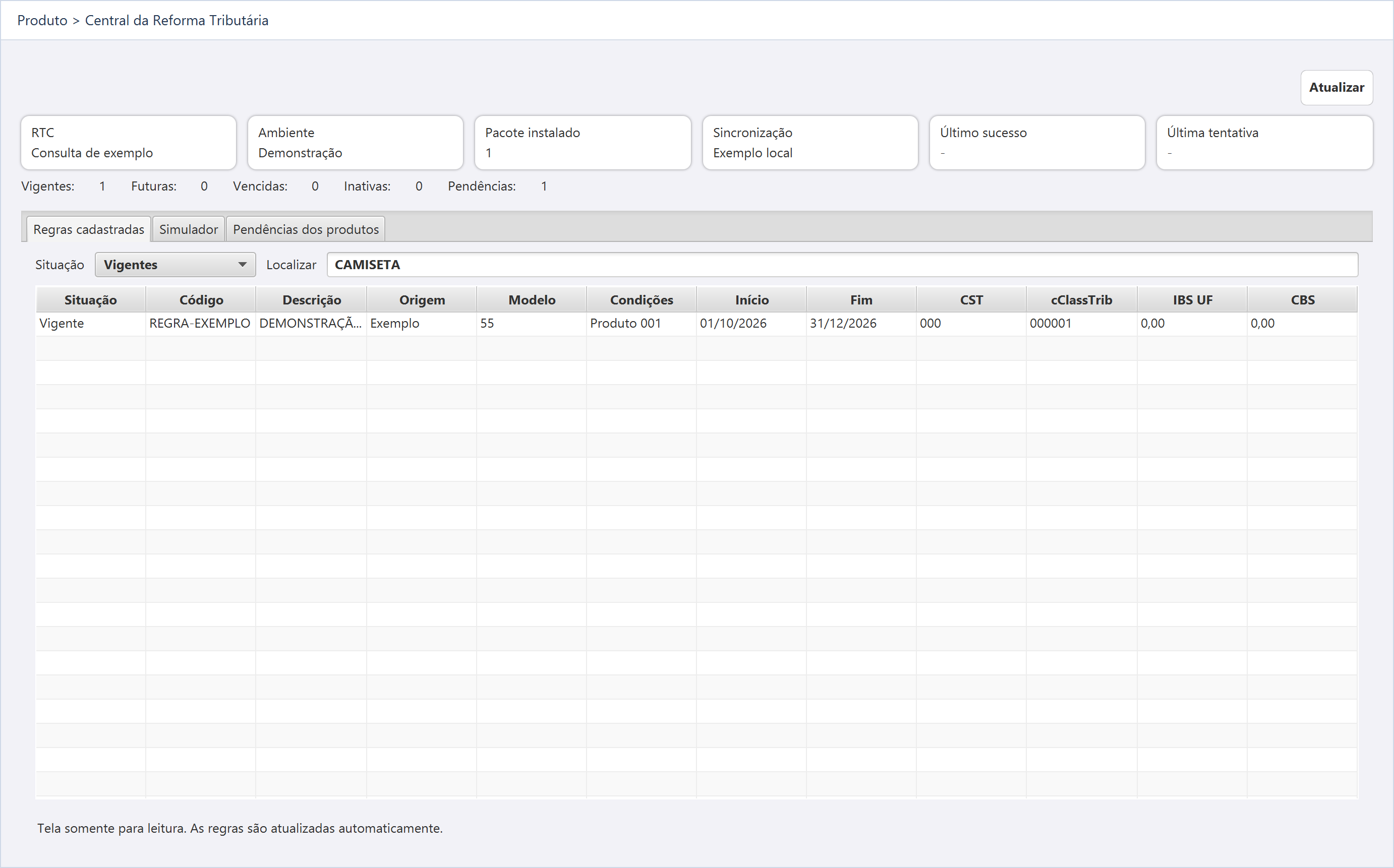The width and height of the screenshot is (1394, 868).
Task: Sort by the Situação column header
Action: pyautogui.click(x=91, y=299)
